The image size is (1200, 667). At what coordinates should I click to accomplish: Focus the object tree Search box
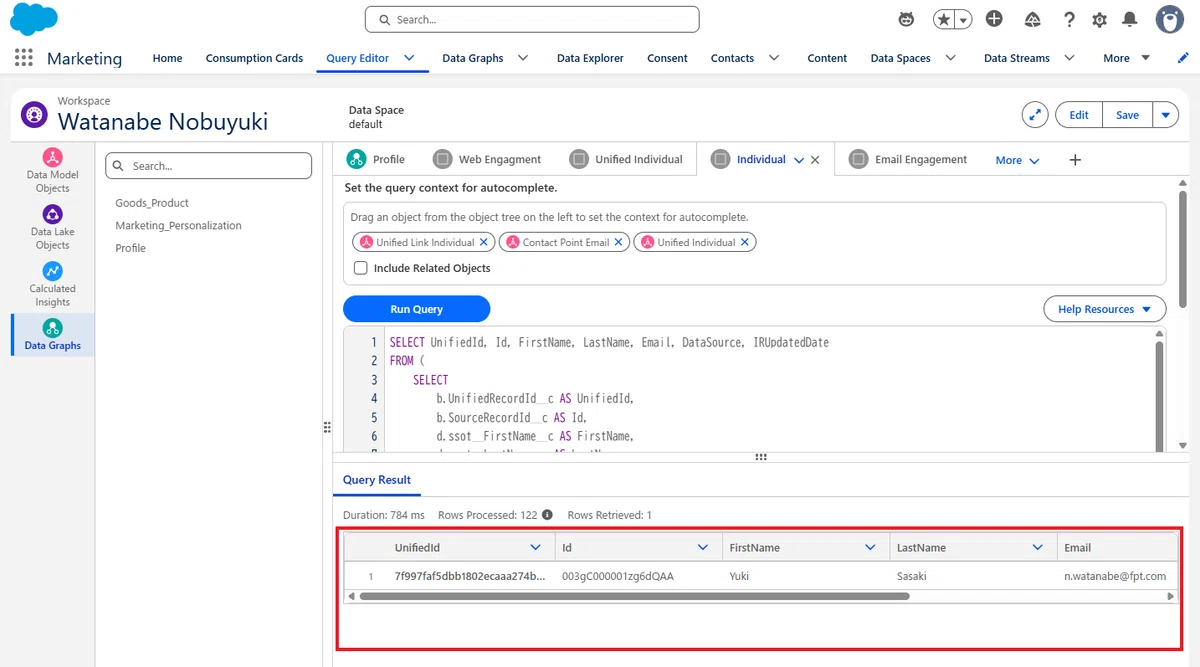(x=209, y=166)
